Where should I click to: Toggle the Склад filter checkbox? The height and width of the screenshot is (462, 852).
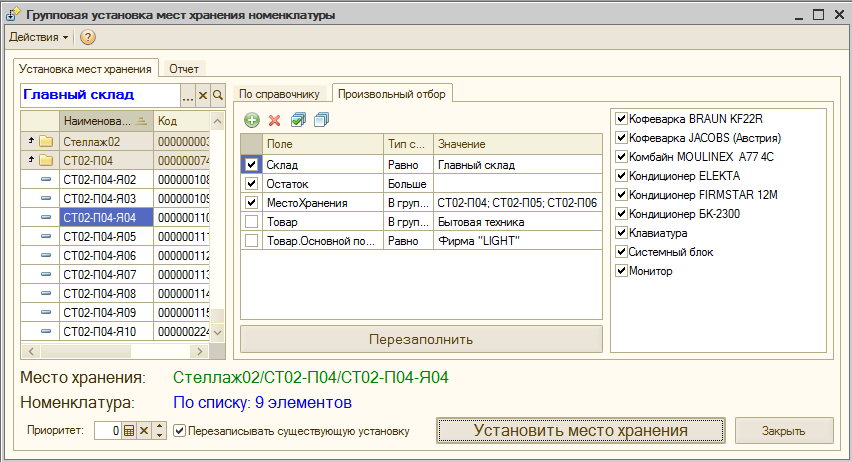[x=251, y=165]
